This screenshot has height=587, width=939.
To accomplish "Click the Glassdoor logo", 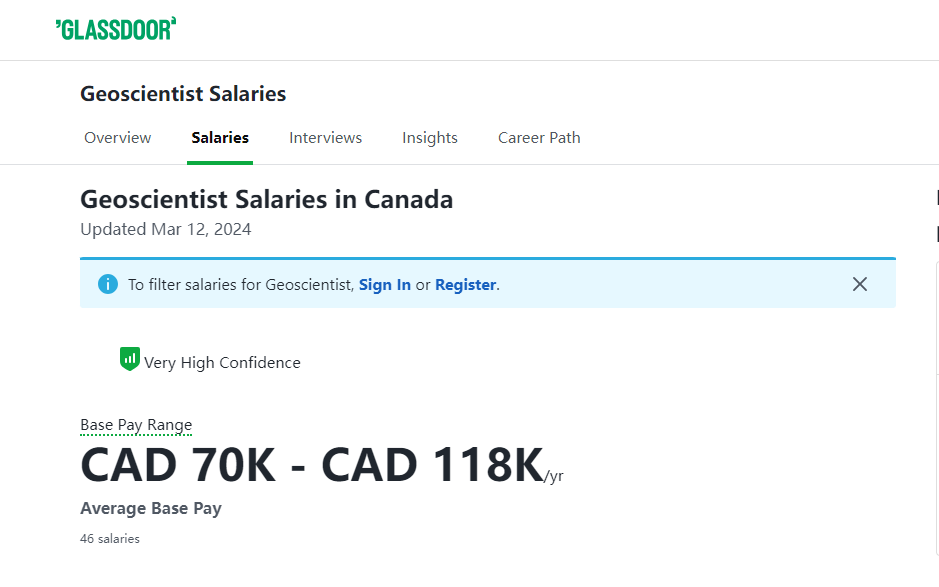I will [116, 29].
